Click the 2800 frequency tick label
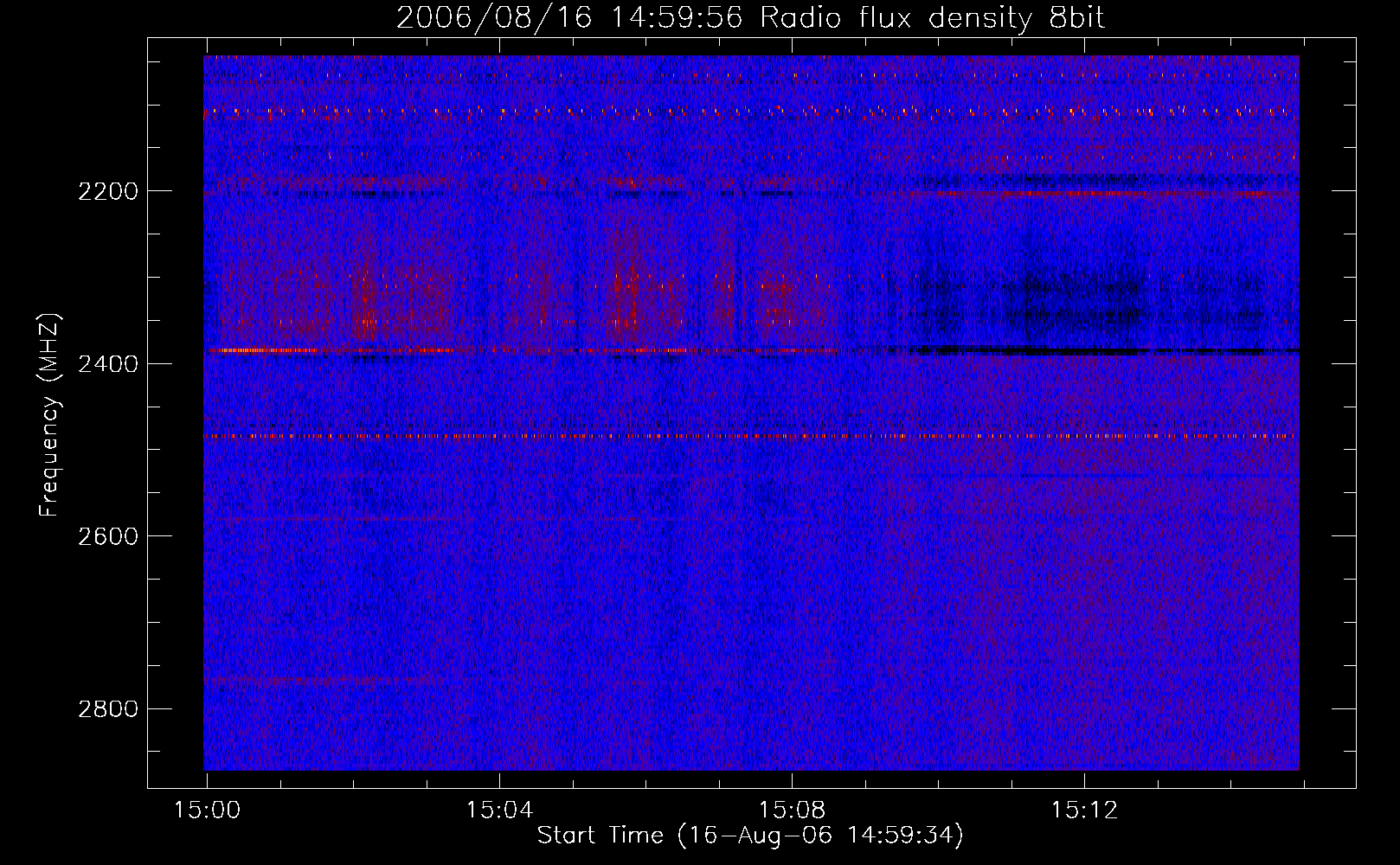This screenshot has width=1400, height=865. pyautogui.click(x=108, y=709)
